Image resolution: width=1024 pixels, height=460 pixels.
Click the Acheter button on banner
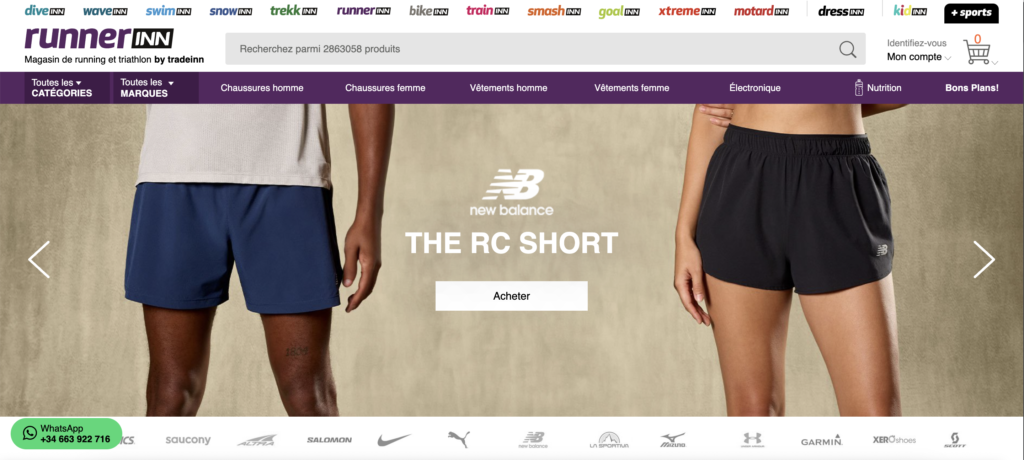click(x=511, y=296)
